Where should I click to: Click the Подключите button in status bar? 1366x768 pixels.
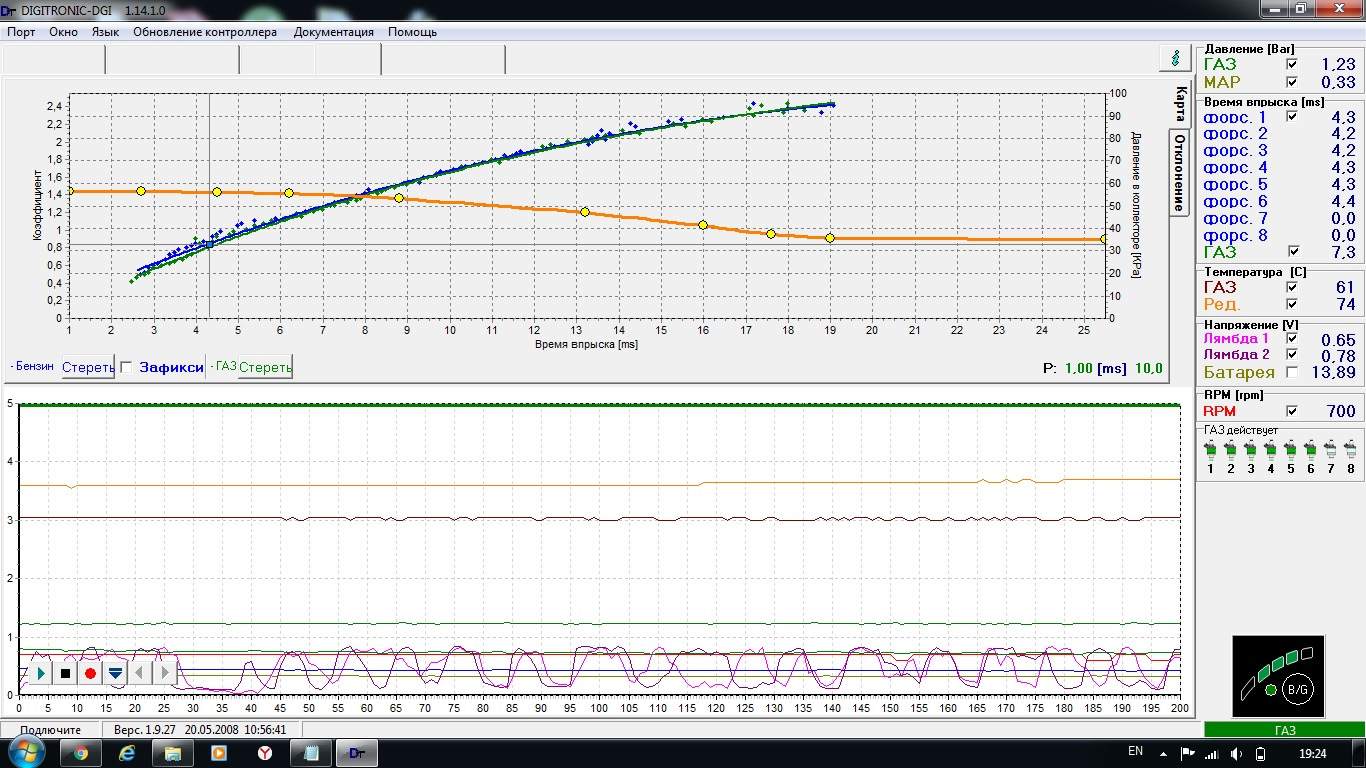tap(50, 730)
